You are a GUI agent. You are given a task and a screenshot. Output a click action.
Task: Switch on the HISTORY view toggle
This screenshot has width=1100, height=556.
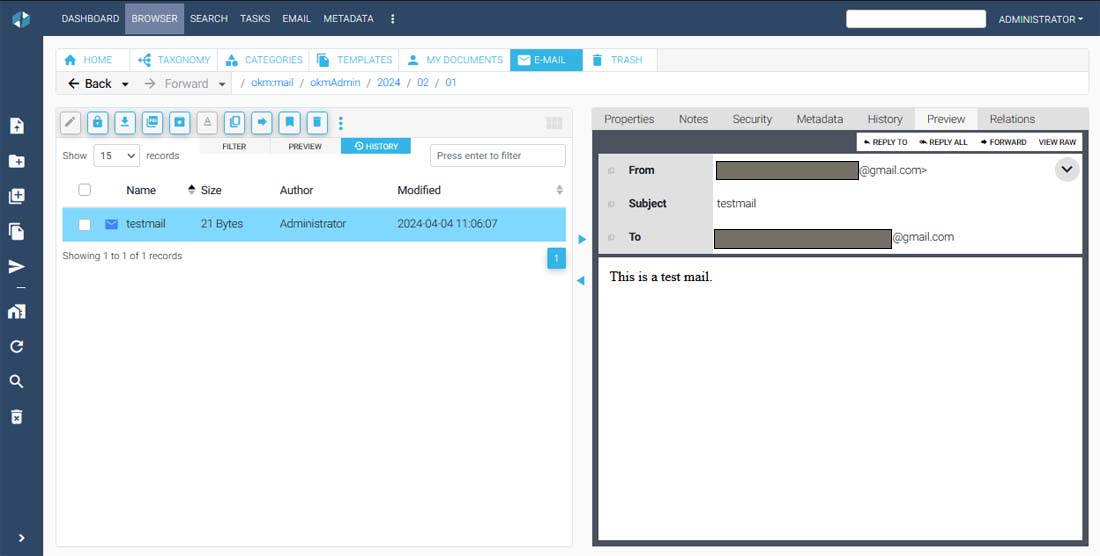pos(376,146)
